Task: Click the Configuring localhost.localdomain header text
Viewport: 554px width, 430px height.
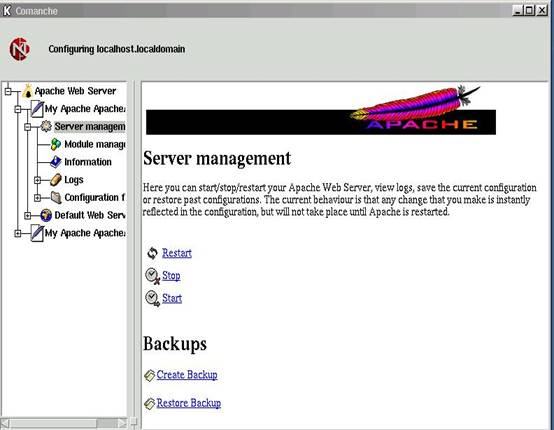Action: [117, 49]
